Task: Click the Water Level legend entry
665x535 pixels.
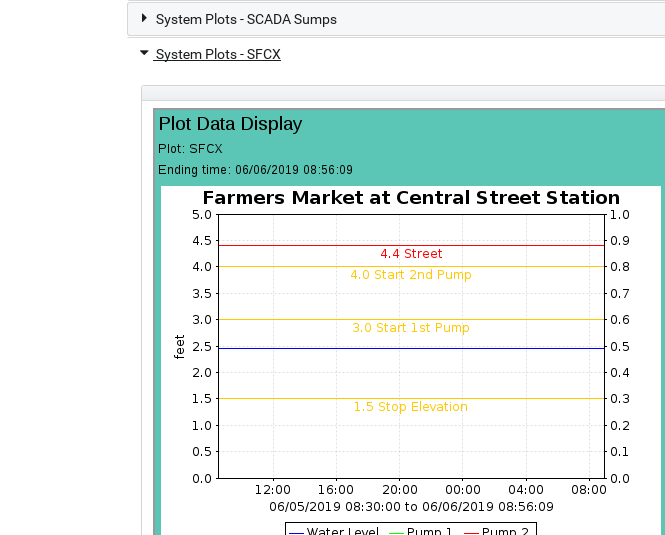Action: click(334, 531)
